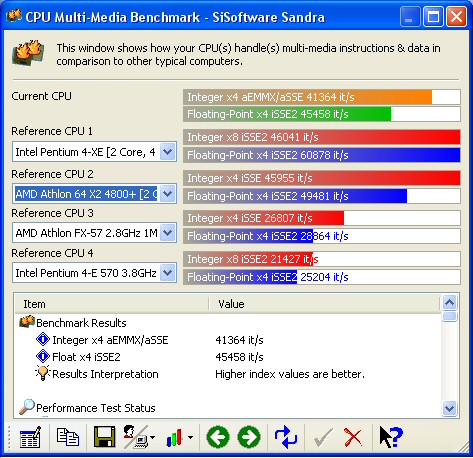This screenshot has width=473, height=458.
Task: Click 'Higher index values are better.' text
Action: click(290, 374)
